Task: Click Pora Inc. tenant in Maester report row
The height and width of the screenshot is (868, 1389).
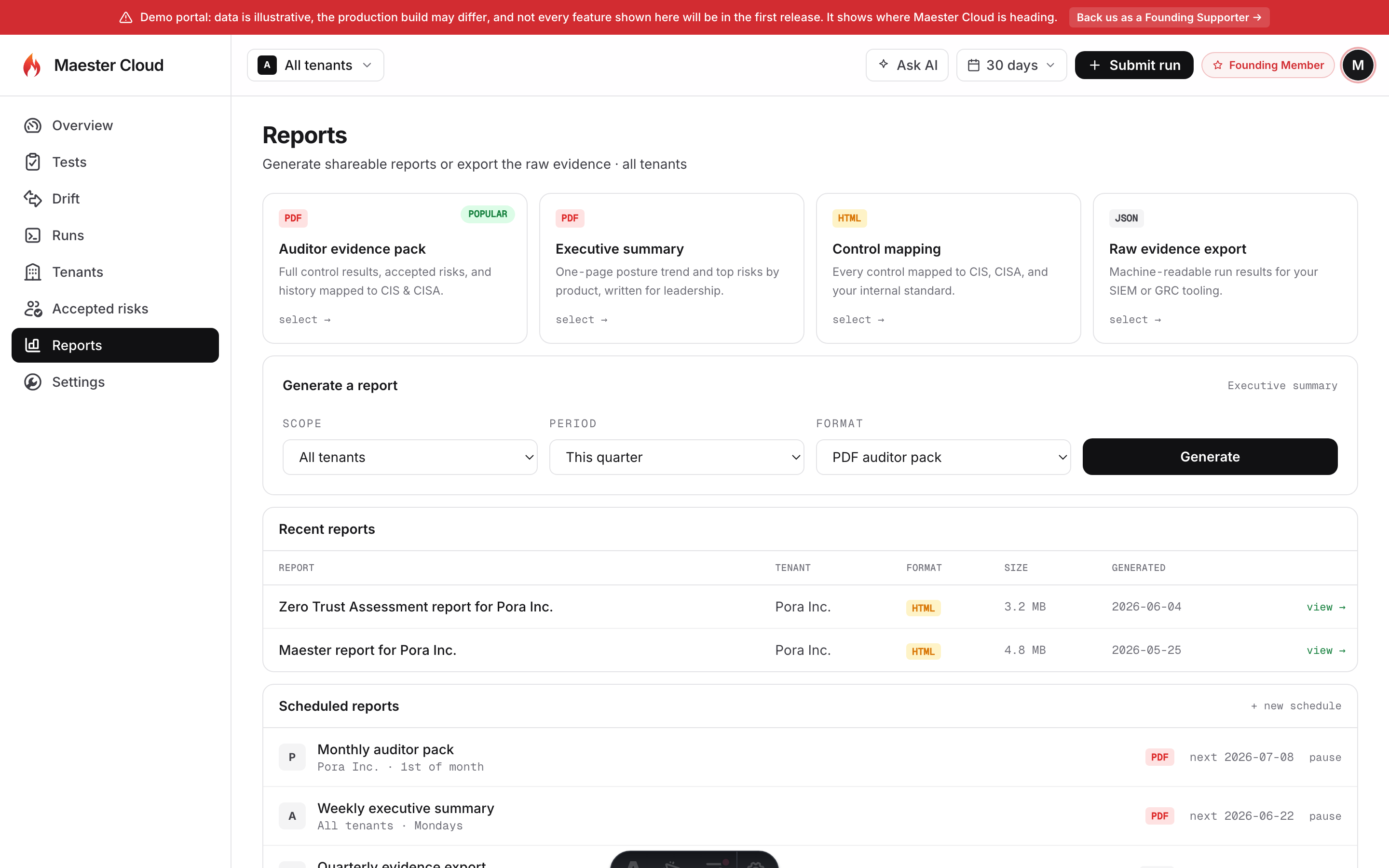Action: tap(803, 651)
